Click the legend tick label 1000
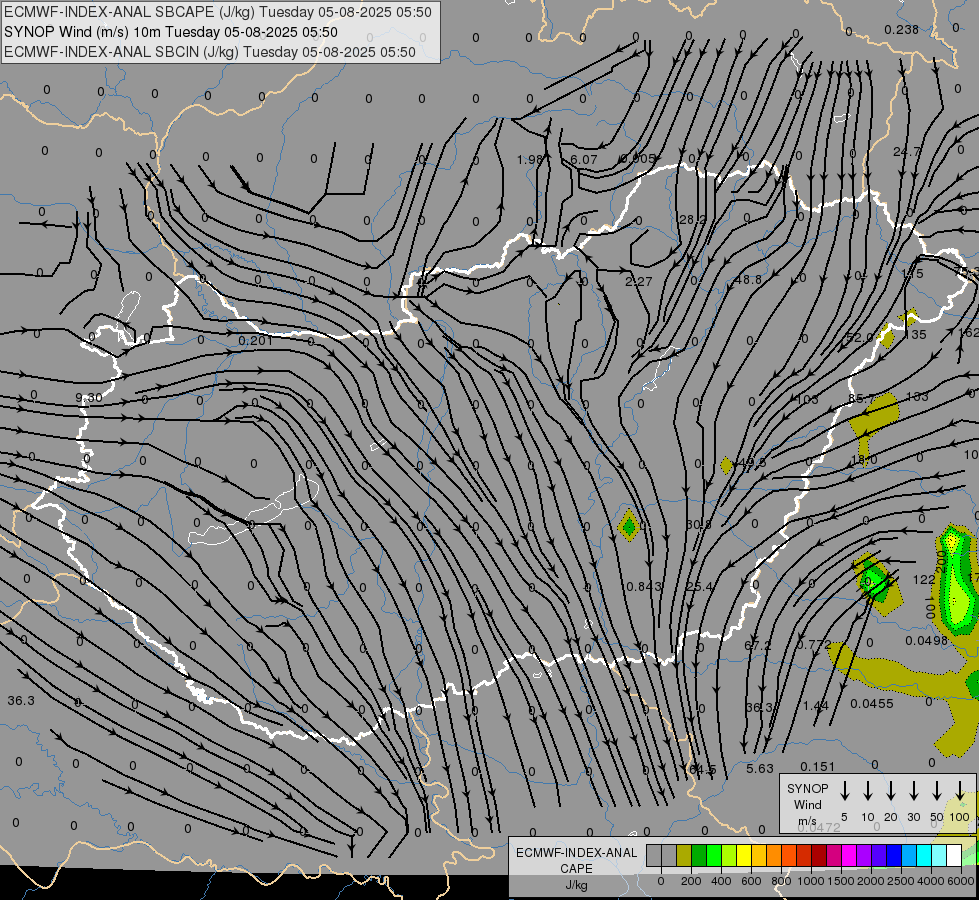979x900 pixels. (x=810, y=881)
